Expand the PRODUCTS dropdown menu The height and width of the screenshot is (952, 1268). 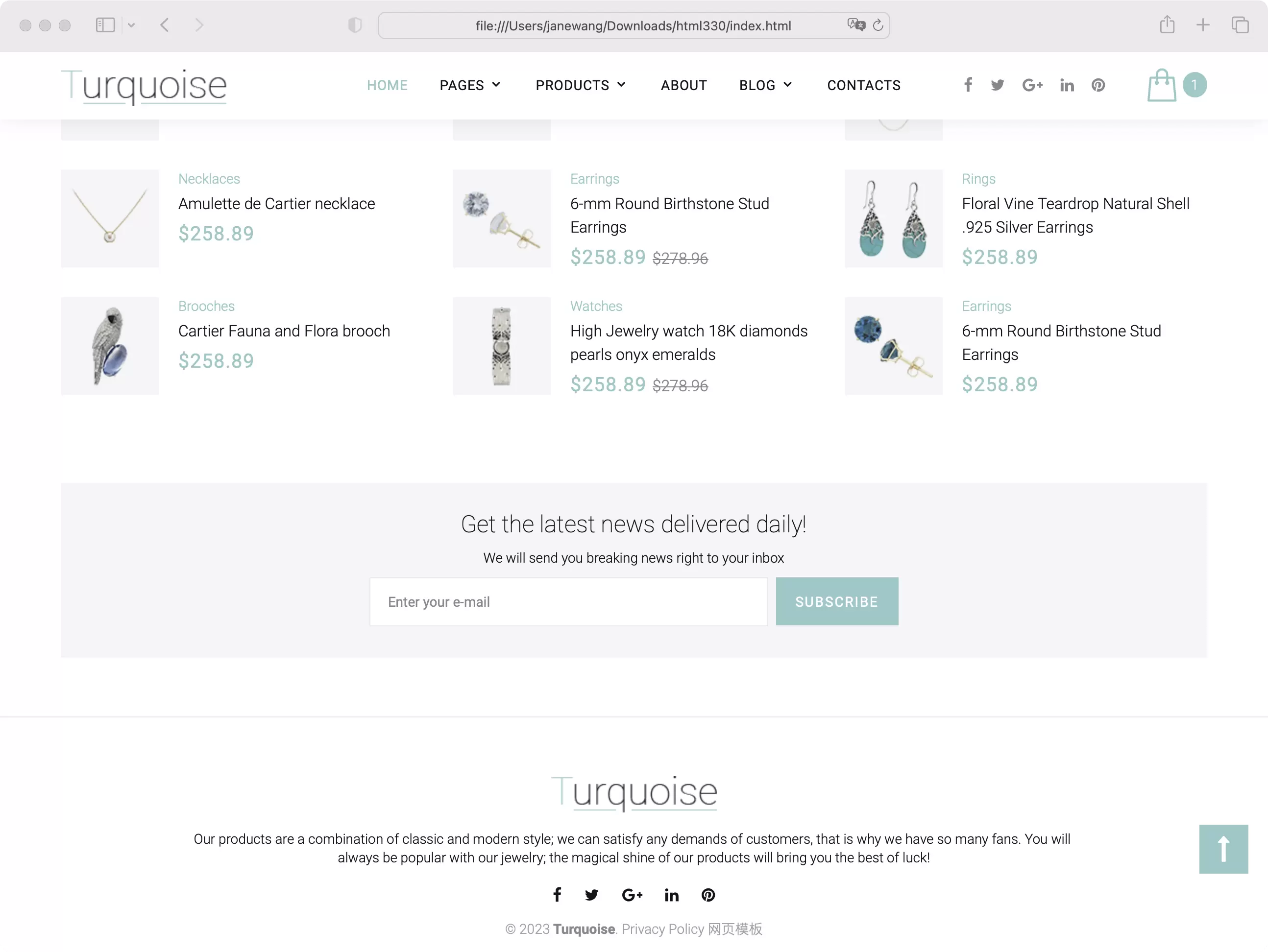coord(580,85)
